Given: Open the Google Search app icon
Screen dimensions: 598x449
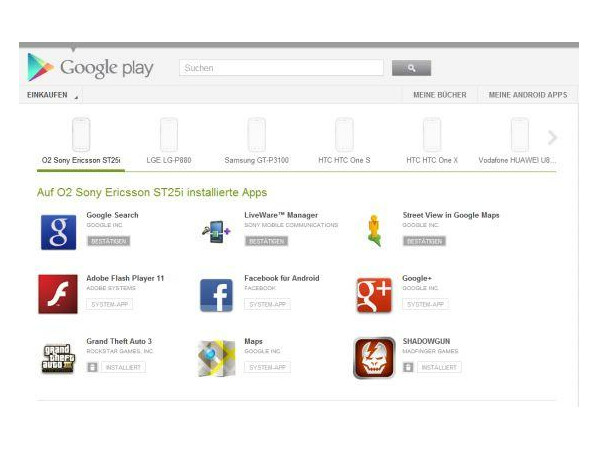Looking at the screenshot, I should [58, 232].
